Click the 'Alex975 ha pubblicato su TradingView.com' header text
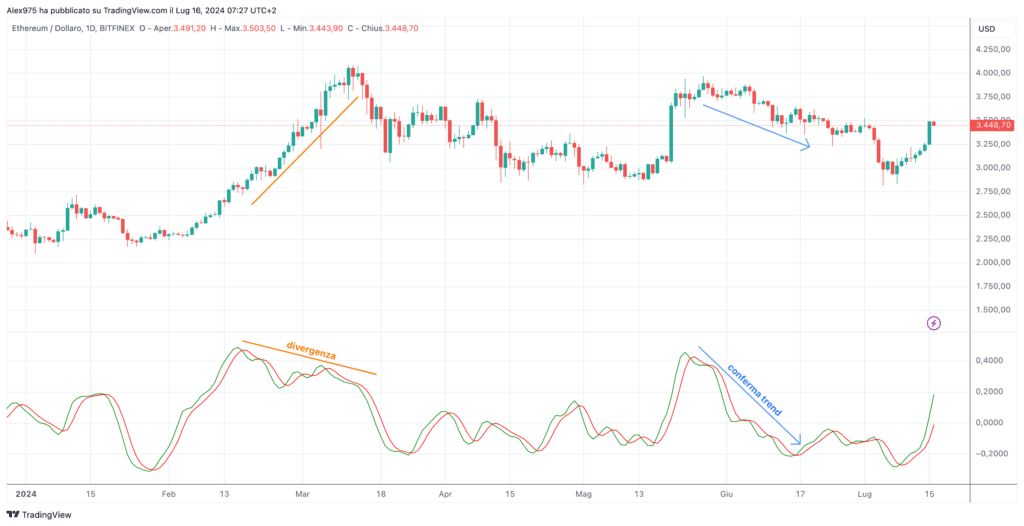This screenshot has height=526, width=1024. [88, 8]
